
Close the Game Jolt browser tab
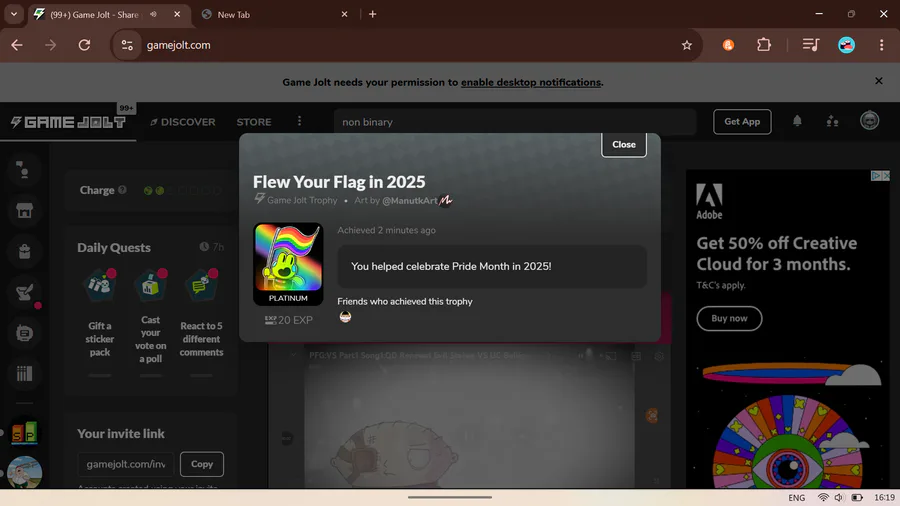177,14
